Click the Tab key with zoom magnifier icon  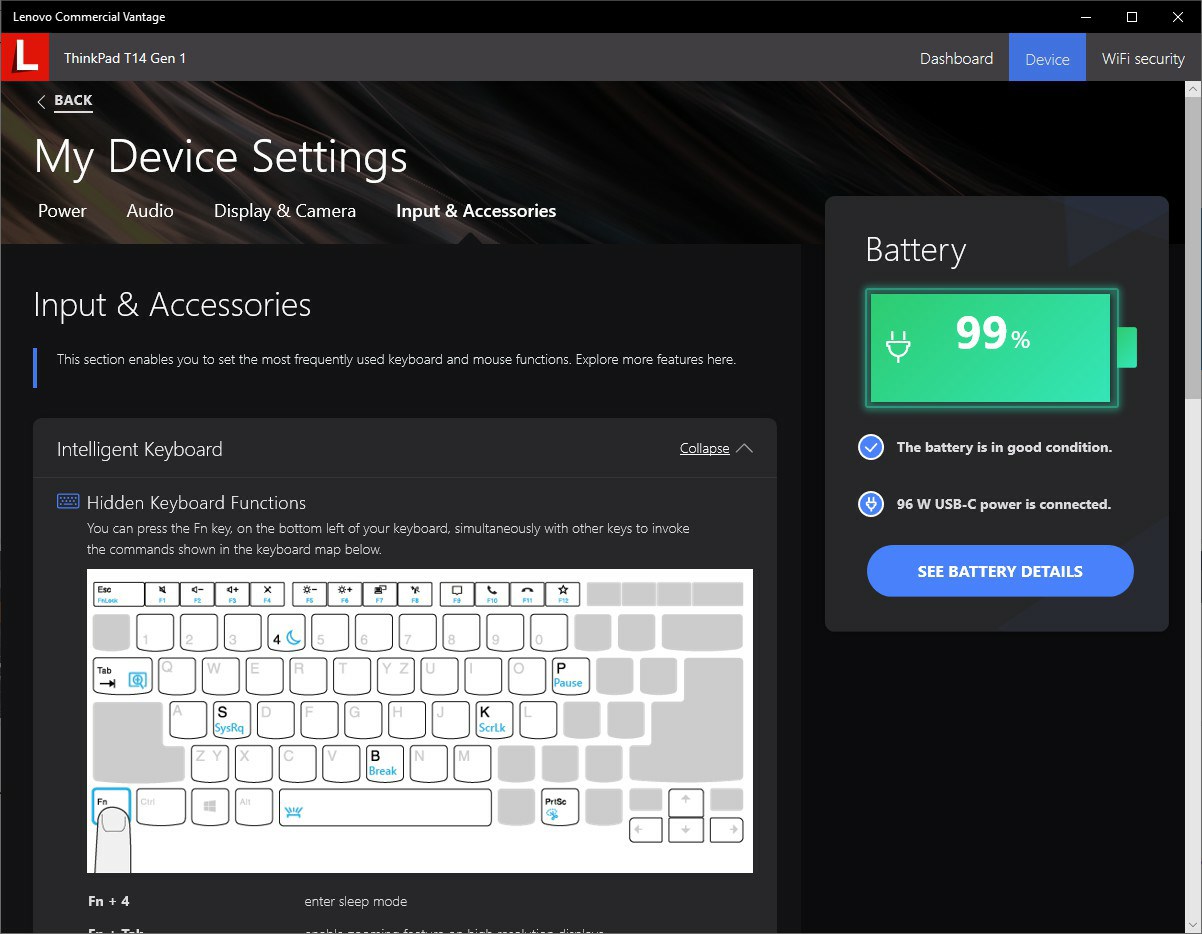123,675
